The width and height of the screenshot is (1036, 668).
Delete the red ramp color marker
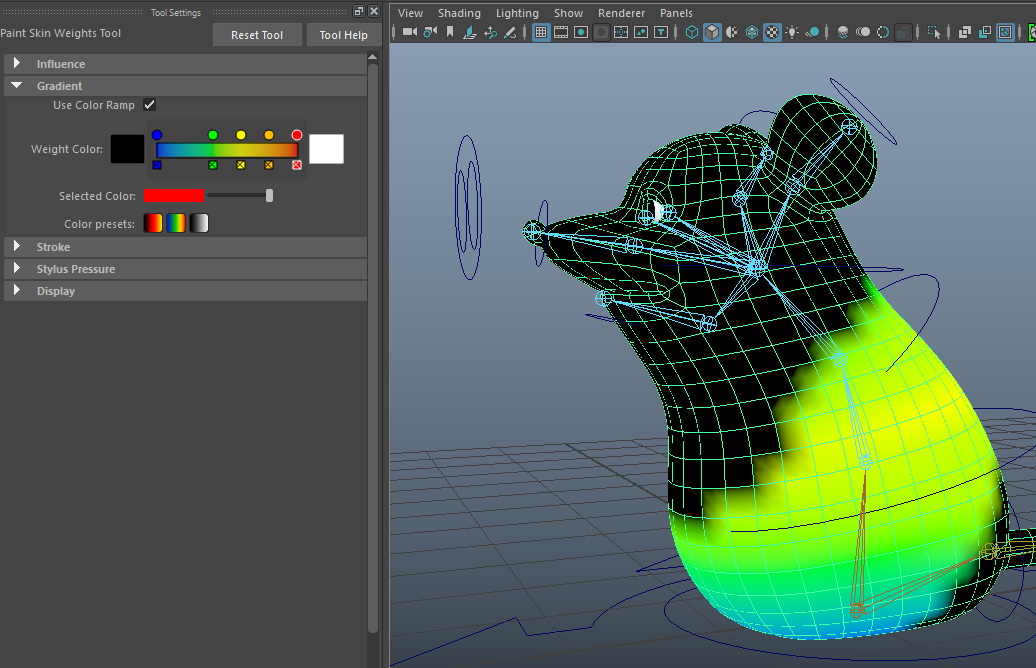pos(297,165)
